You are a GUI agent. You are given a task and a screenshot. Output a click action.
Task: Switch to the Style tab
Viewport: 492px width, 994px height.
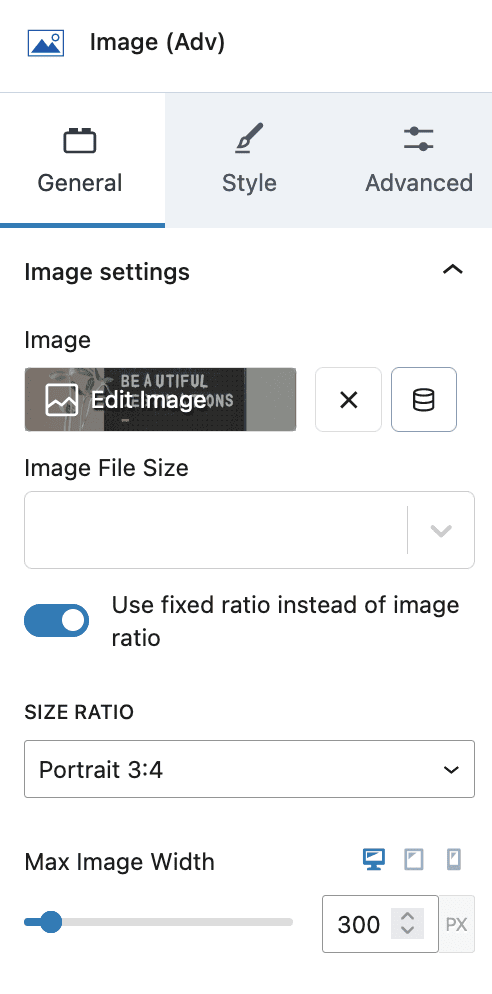(249, 160)
